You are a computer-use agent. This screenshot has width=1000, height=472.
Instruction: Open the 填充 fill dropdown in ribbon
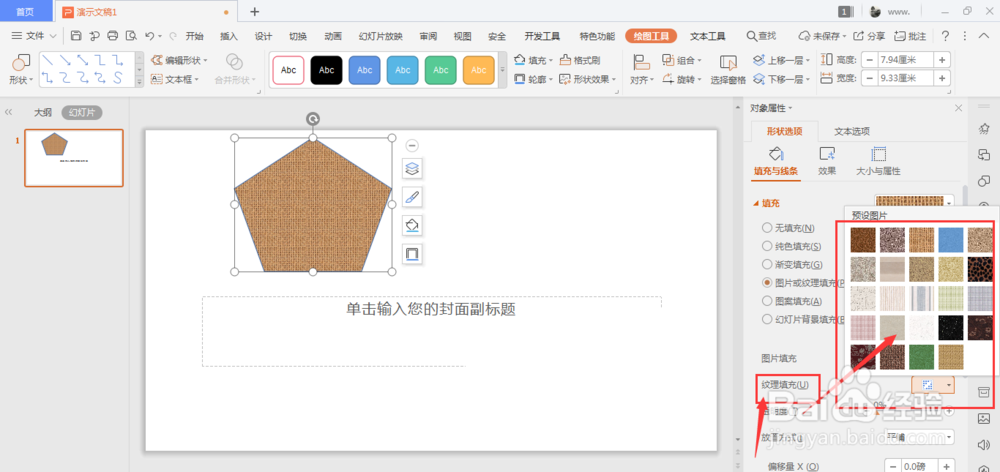pyautogui.click(x=534, y=60)
